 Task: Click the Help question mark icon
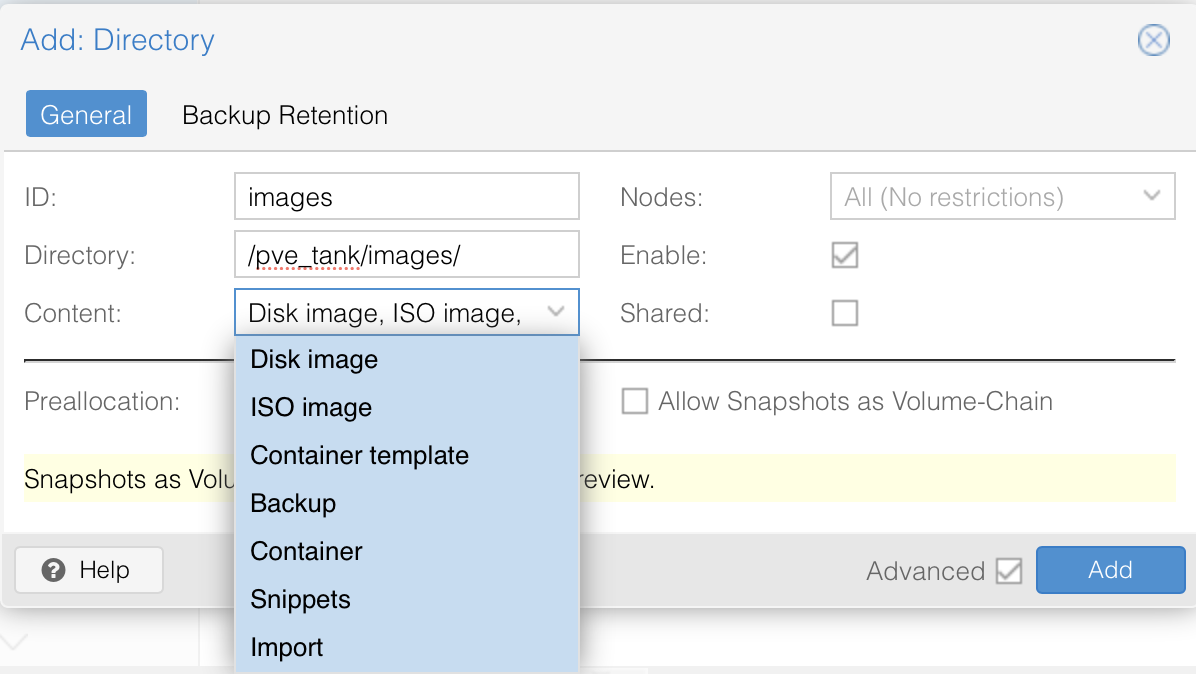tap(53, 570)
